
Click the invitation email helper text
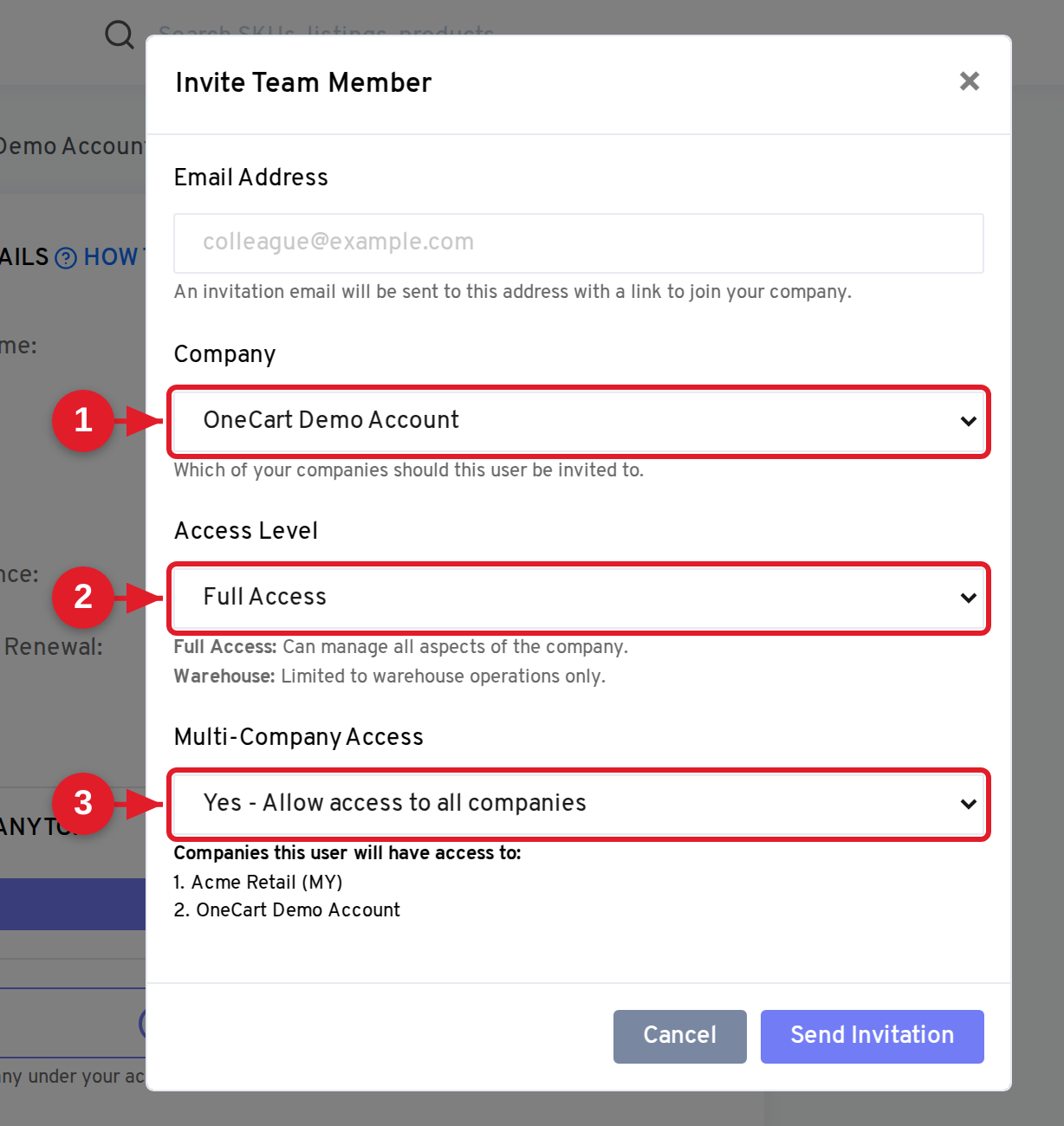pyautogui.click(x=513, y=292)
